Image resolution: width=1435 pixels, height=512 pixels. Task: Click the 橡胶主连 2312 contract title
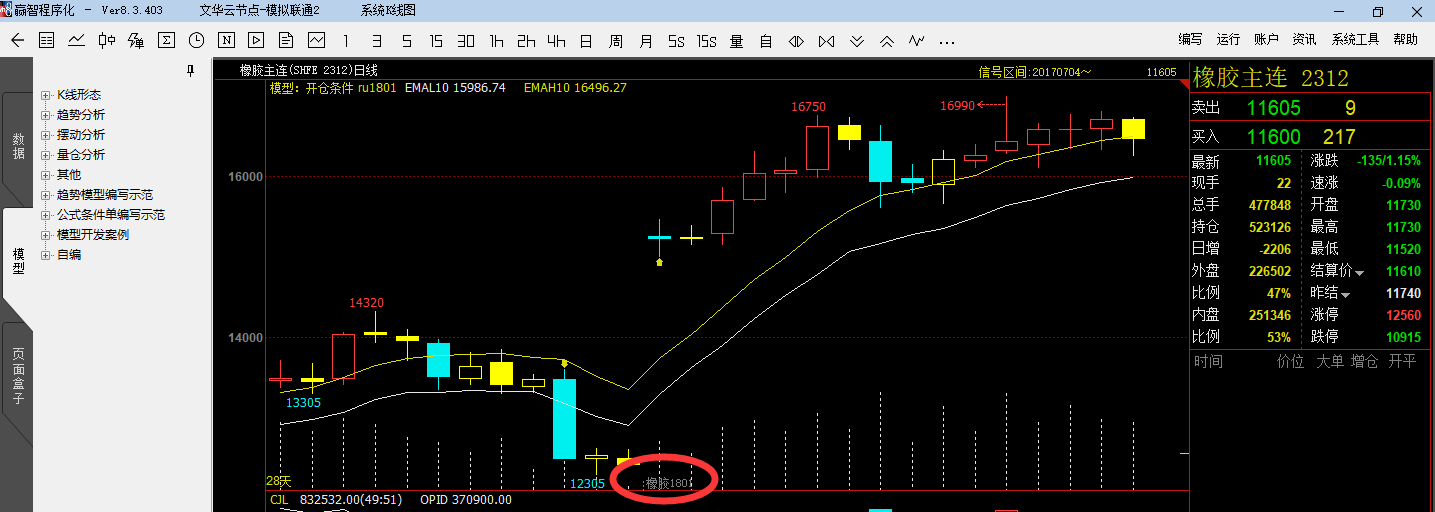click(1271, 78)
